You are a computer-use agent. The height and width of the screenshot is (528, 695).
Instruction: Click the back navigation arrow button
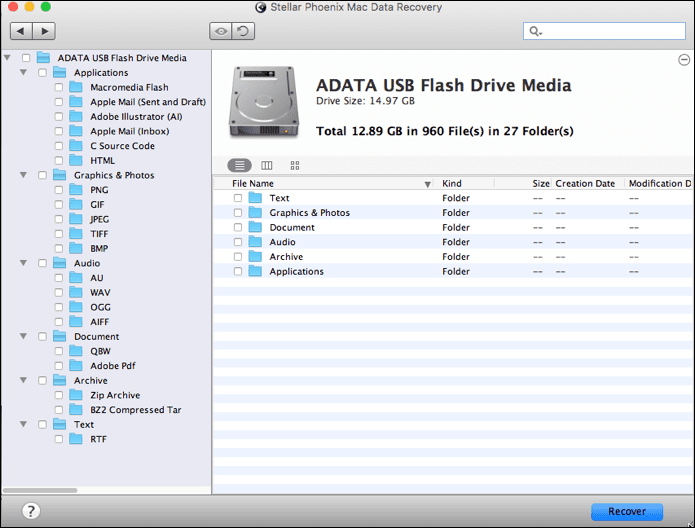21,31
